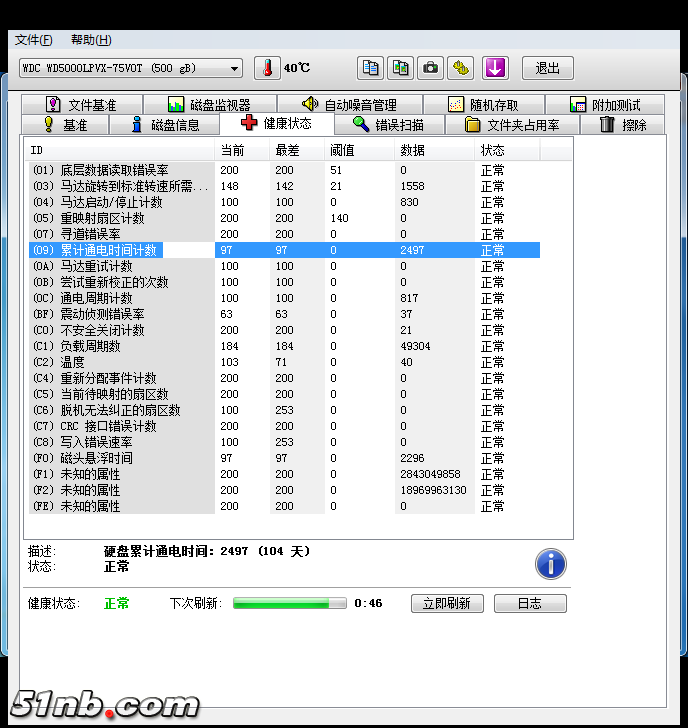Image resolution: width=688 pixels, height=728 pixels.
Task: Click data value 2843049858
Action: click(x=430, y=474)
